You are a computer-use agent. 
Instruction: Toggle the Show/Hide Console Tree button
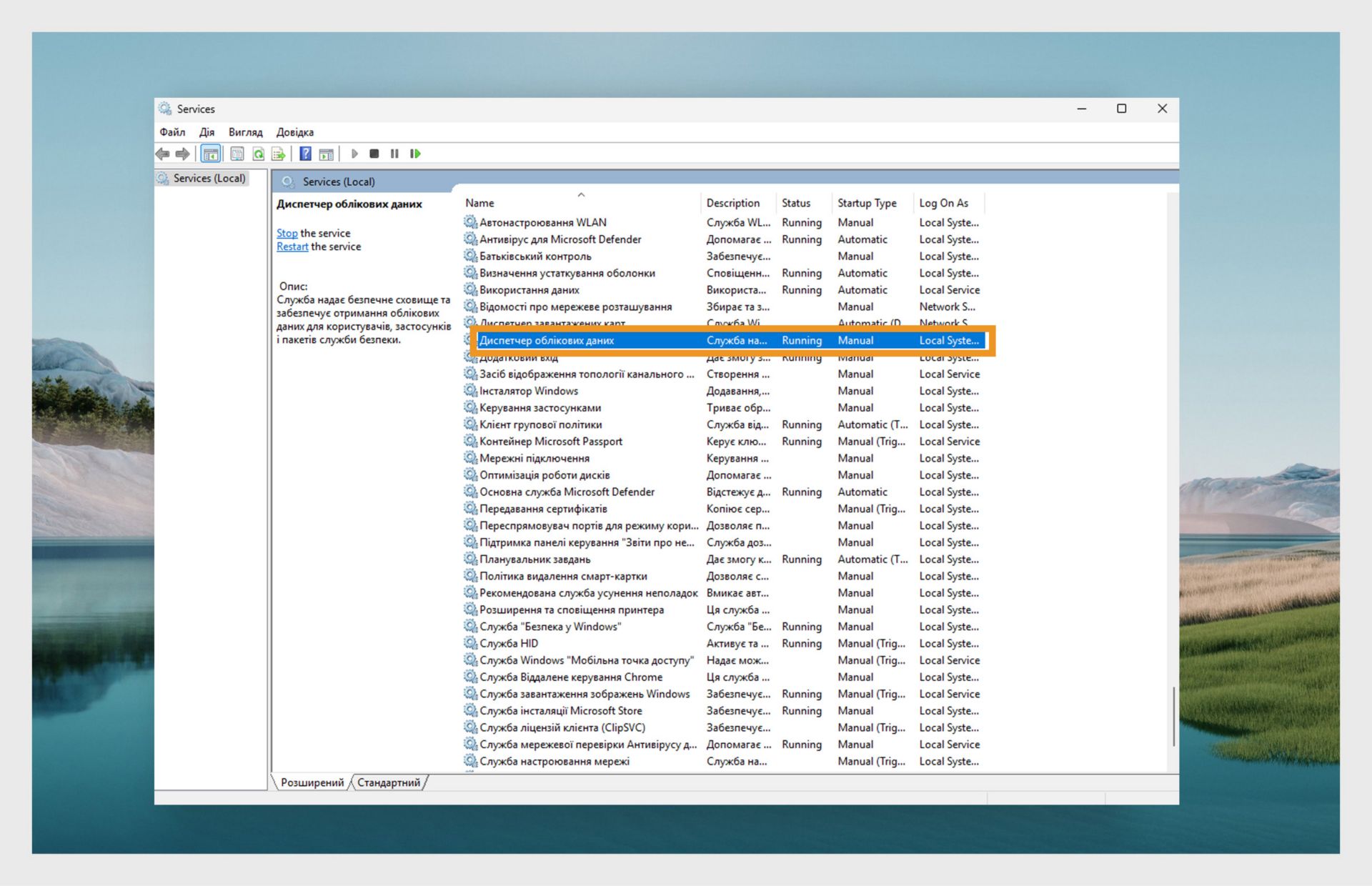[x=210, y=154]
